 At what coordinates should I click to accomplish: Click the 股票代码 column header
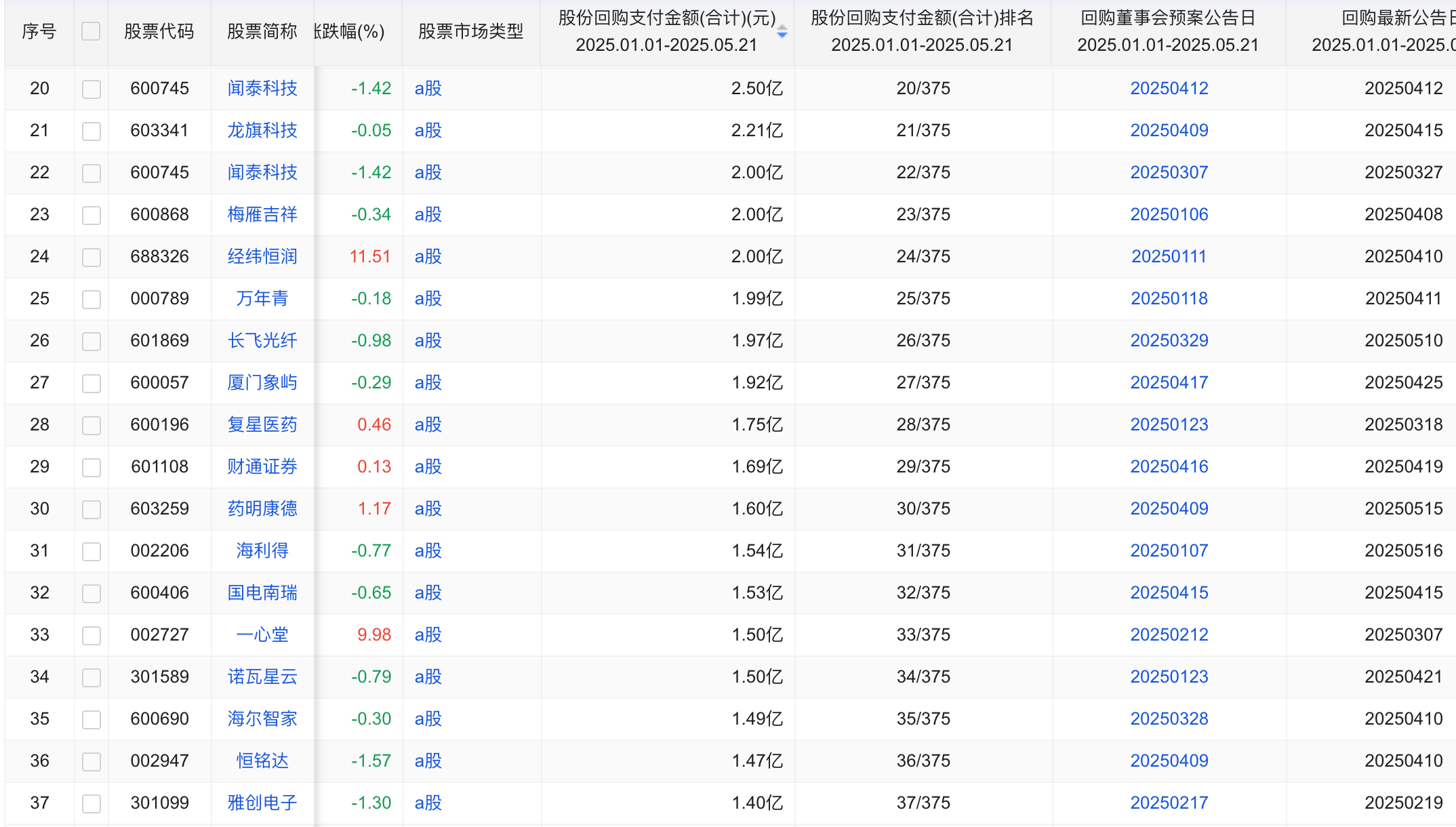coord(159,31)
